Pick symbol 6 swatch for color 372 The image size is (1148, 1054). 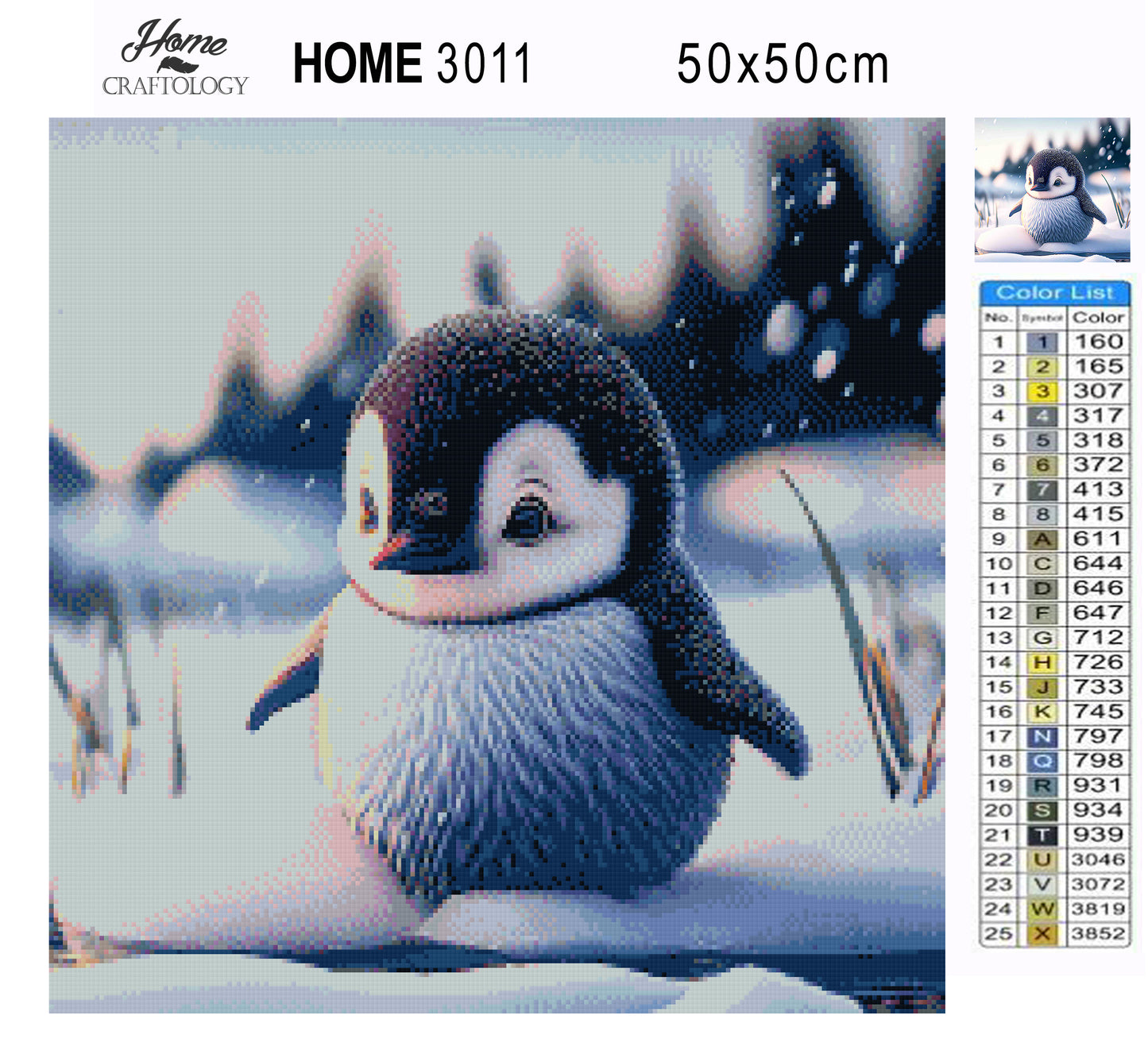[x=1042, y=465]
